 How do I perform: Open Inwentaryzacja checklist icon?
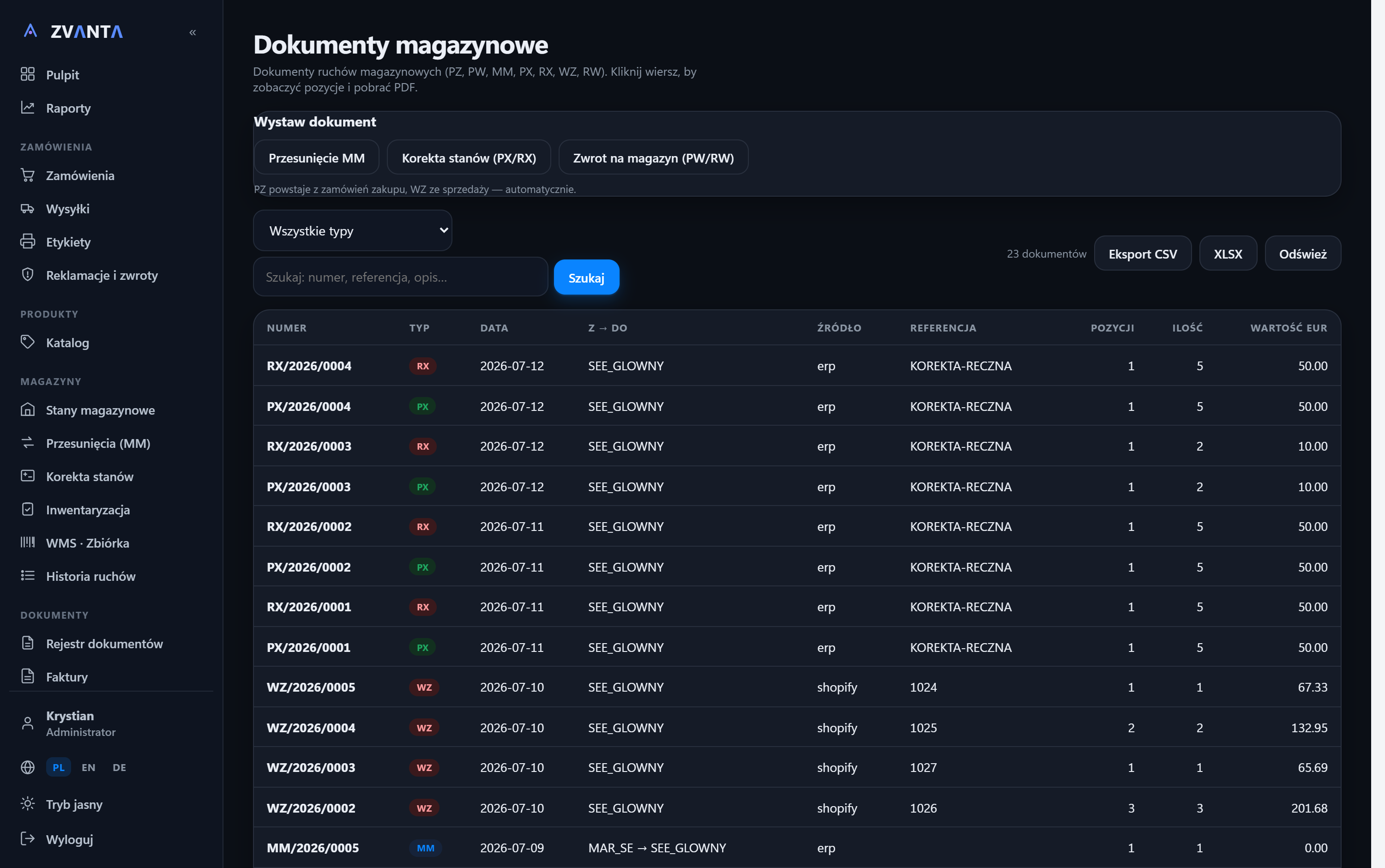click(28, 509)
